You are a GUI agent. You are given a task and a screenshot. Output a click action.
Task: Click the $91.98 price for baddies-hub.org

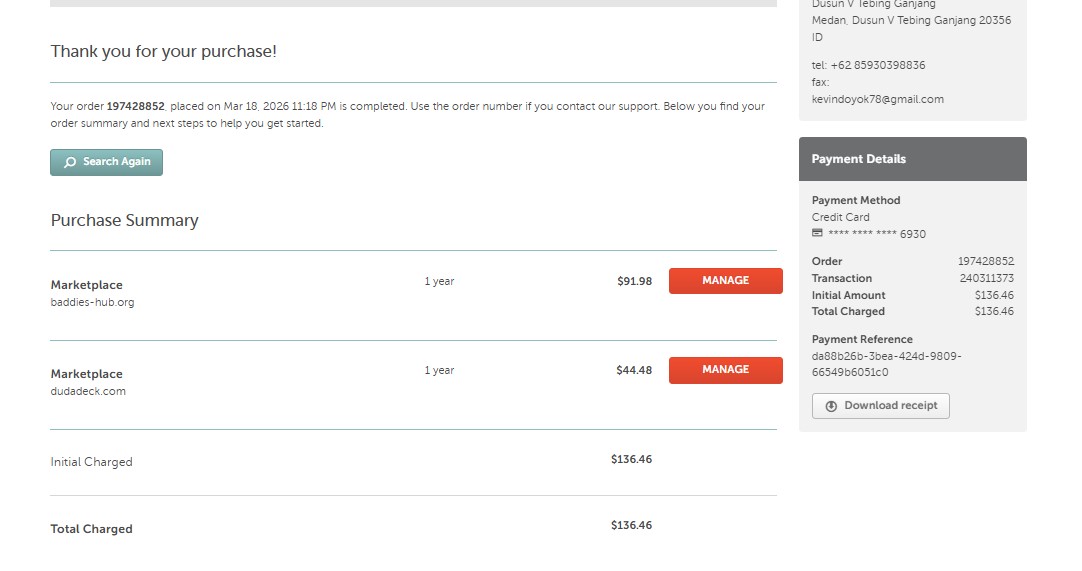(x=634, y=281)
